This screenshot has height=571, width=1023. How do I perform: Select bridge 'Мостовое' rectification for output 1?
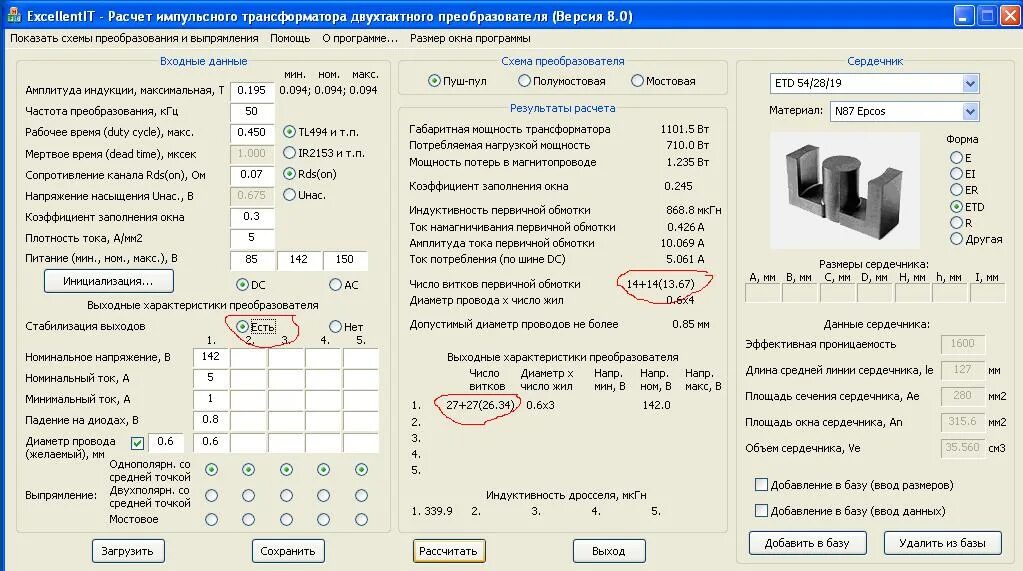211,519
